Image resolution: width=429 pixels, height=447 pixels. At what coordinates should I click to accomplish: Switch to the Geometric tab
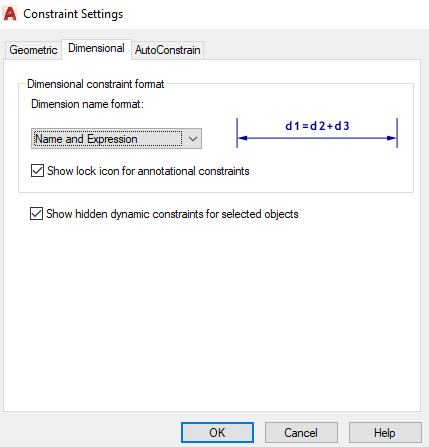[x=33, y=50]
